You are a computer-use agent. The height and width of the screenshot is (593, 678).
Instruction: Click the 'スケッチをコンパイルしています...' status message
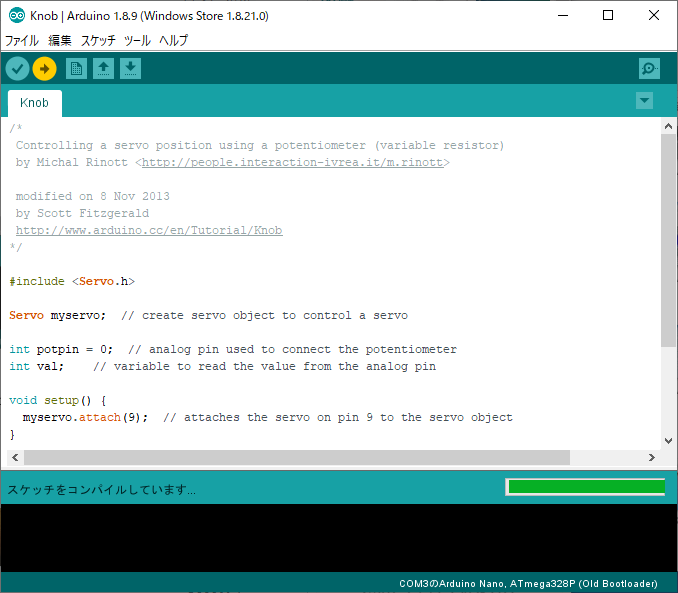(102, 490)
